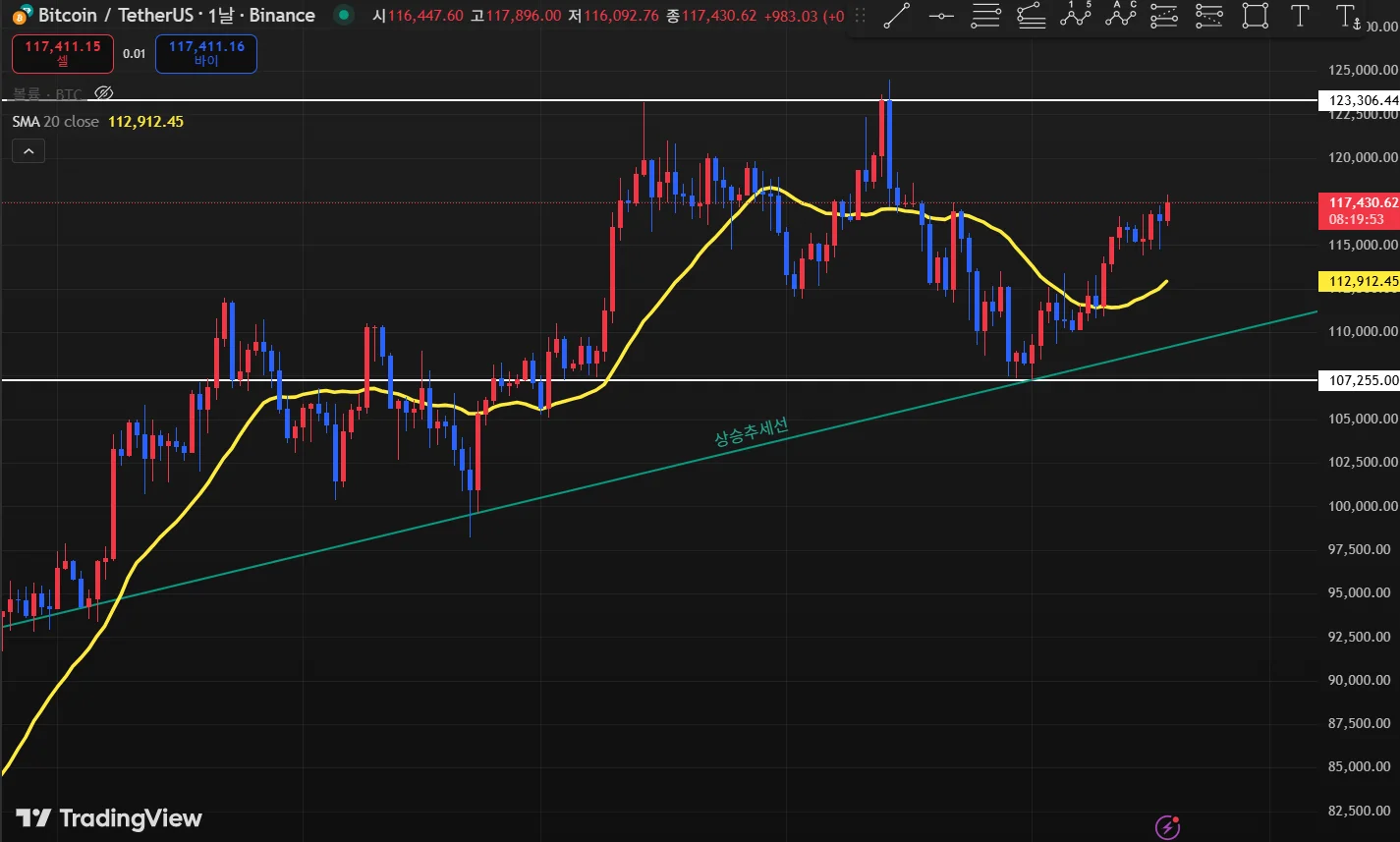
Task: Select the long position tool
Action: [1164, 16]
